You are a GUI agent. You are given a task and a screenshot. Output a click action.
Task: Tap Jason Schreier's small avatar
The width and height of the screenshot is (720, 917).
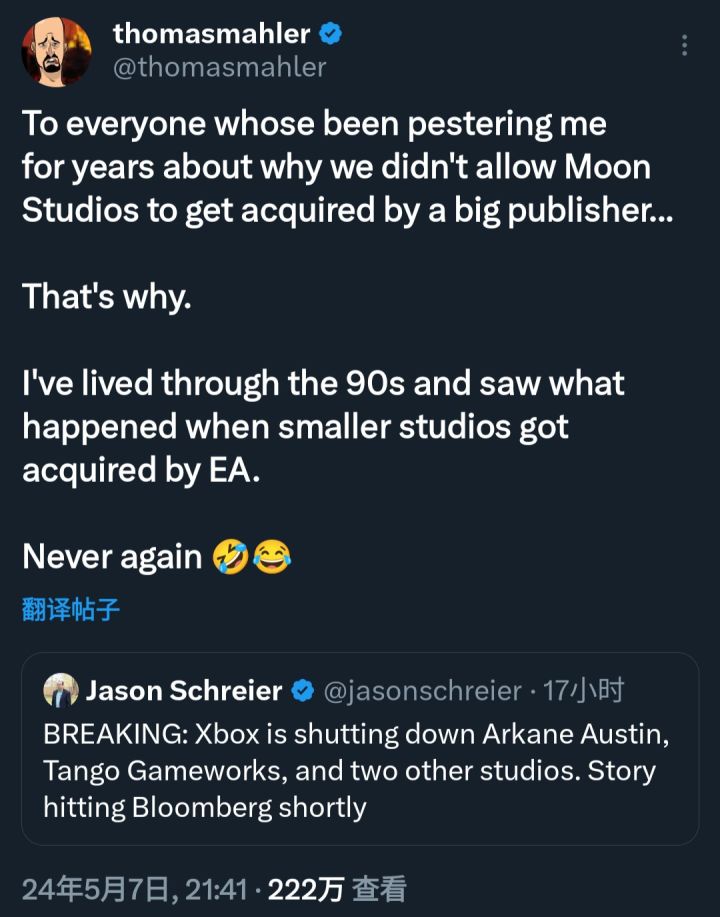pos(61,690)
